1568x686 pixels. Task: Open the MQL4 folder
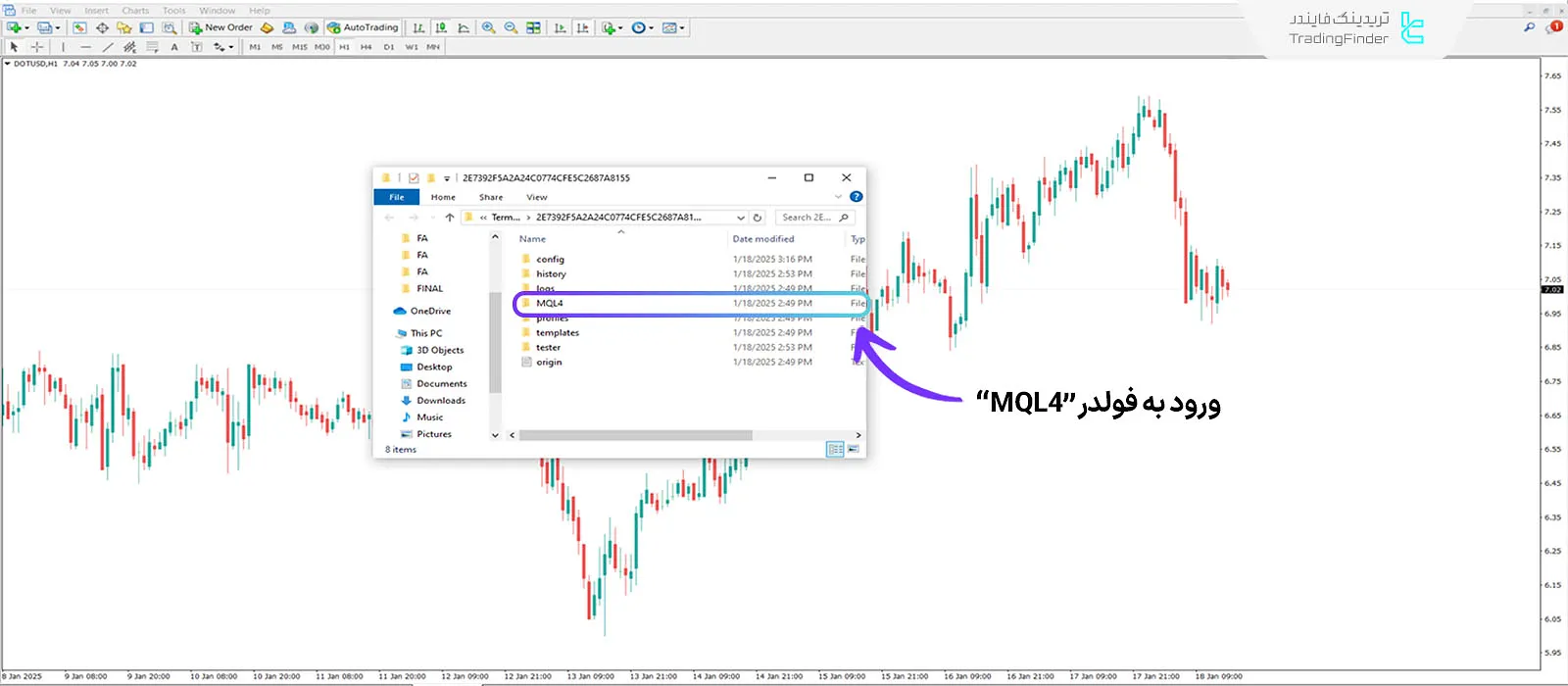tap(550, 304)
